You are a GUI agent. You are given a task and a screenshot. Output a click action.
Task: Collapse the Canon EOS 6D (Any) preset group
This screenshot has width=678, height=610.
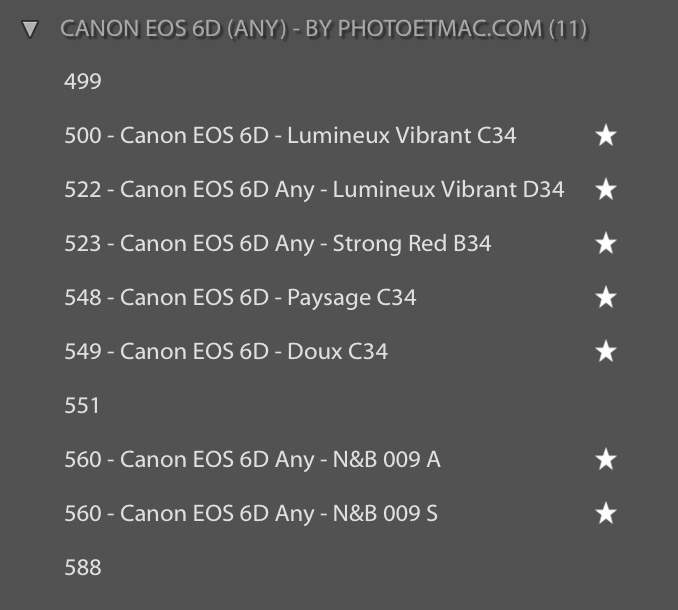pos(30,29)
